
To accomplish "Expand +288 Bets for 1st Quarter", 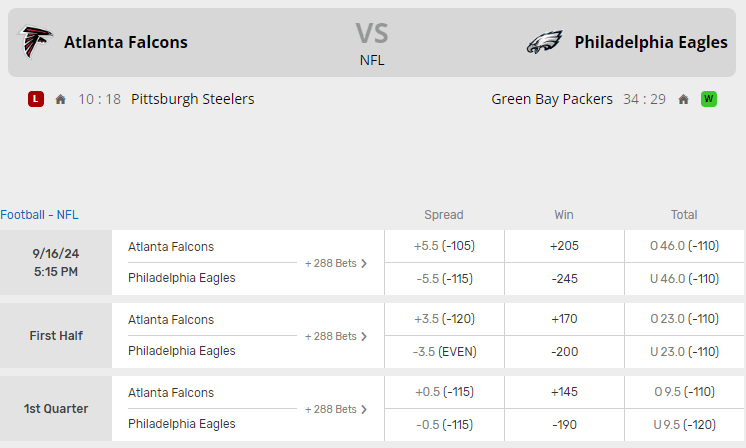I will coord(336,409).
